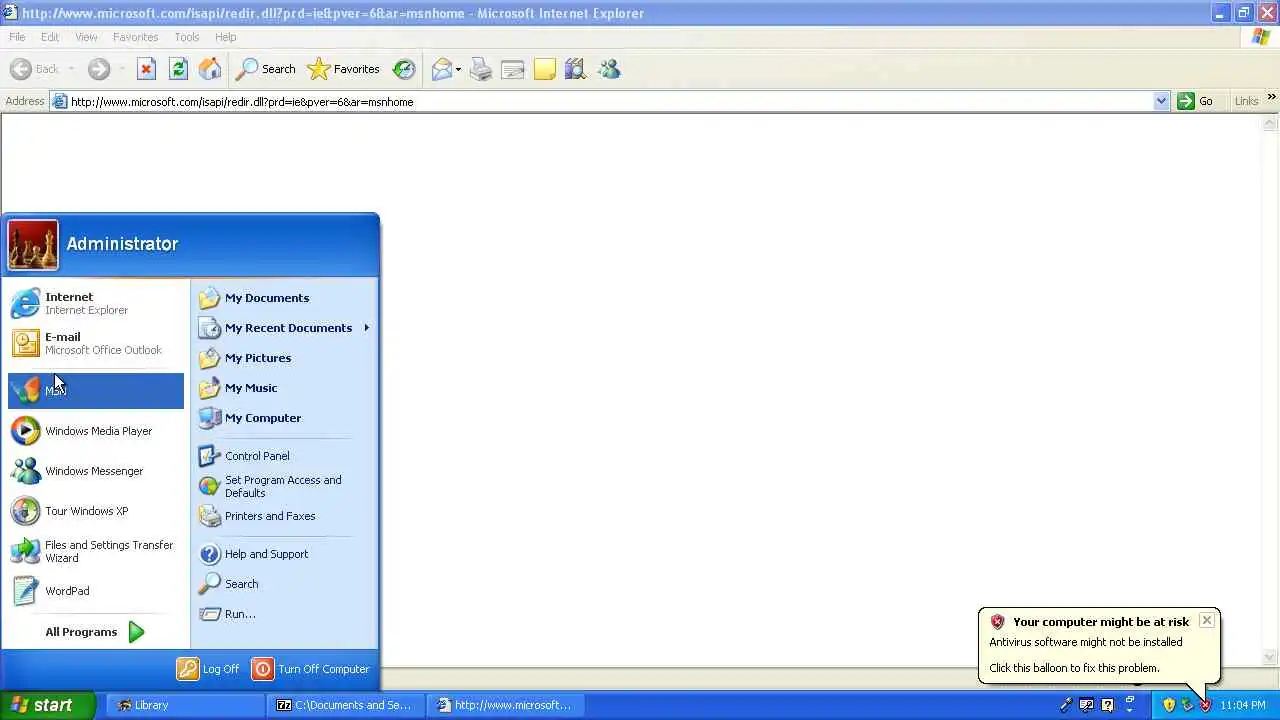Screen dimensions: 1280x720
Task: Open the Edit menu
Action: coord(50,37)
